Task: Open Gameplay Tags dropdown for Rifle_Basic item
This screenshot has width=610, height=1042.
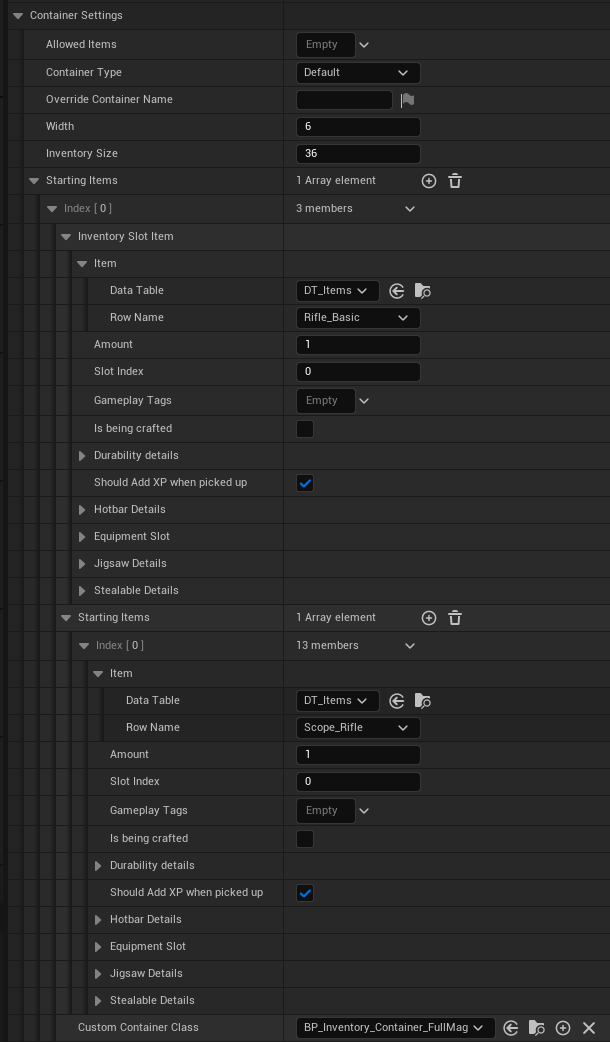Action: [363, 401]
